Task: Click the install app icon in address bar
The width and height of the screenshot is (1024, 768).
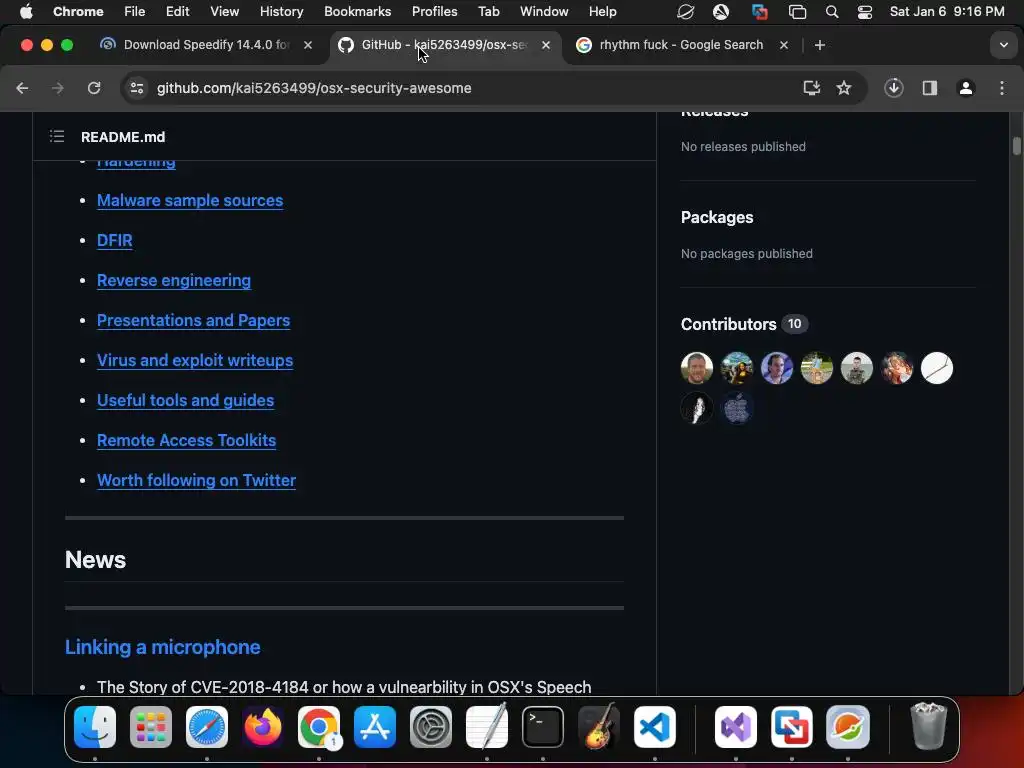Action: click(x=811, y=88)
